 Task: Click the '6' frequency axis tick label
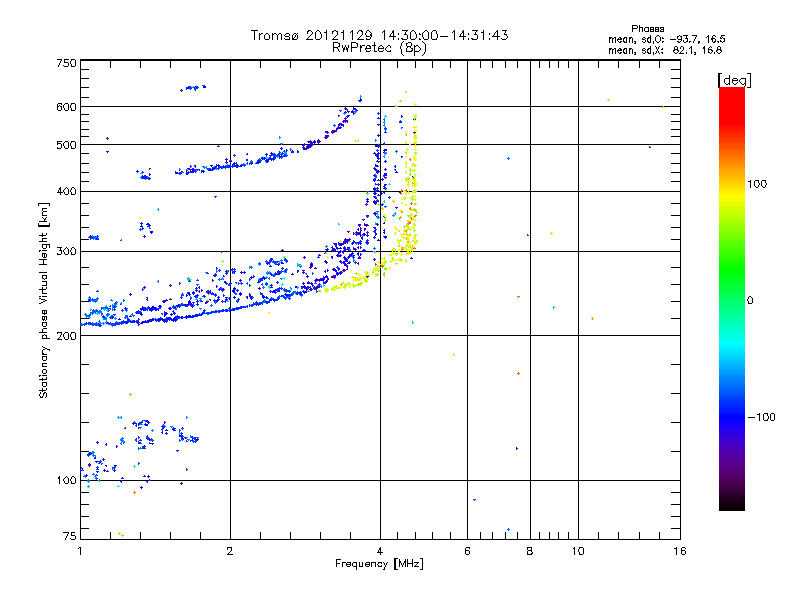[467, 551]
